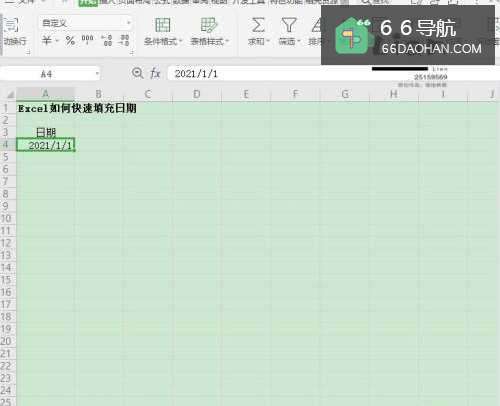
Task: Toggle the 自动换行 wrap text button
Action: (x=13, y=32)
